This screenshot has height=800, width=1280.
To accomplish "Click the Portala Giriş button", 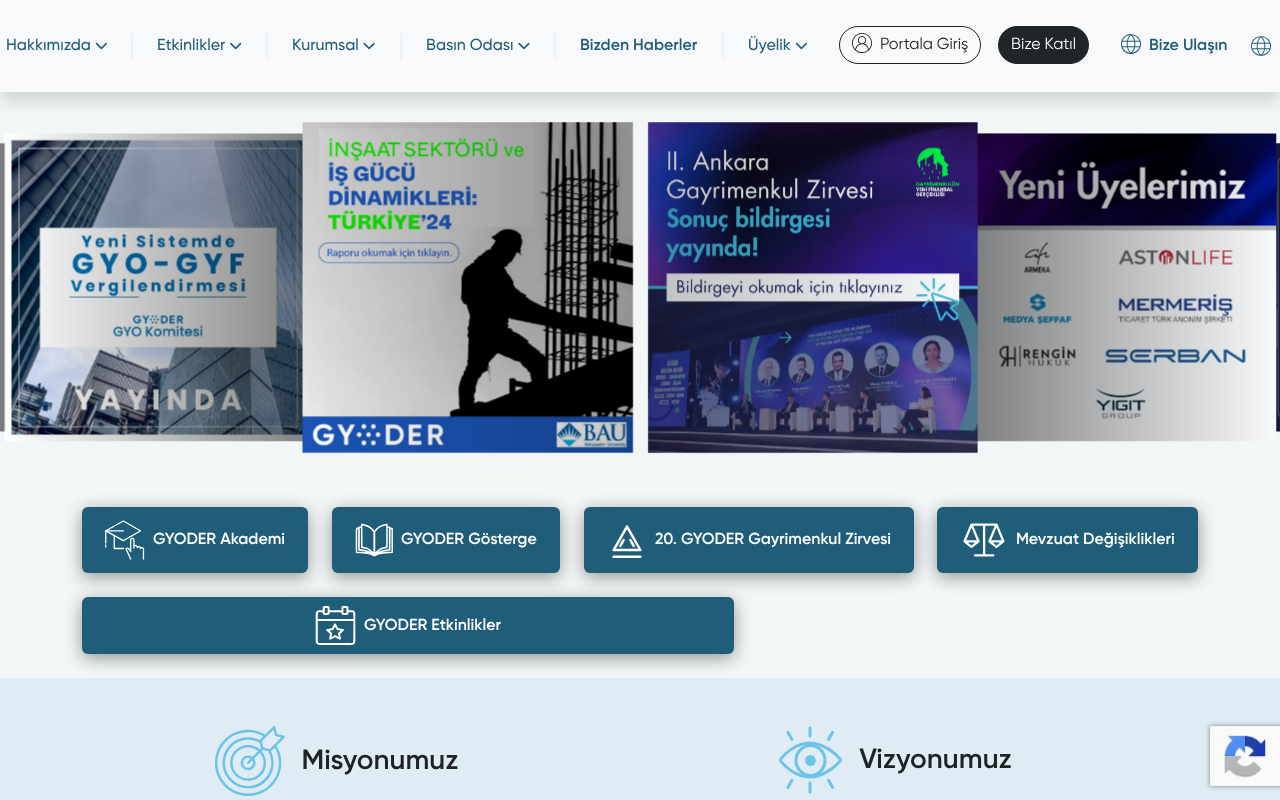I will pos(910,45).
